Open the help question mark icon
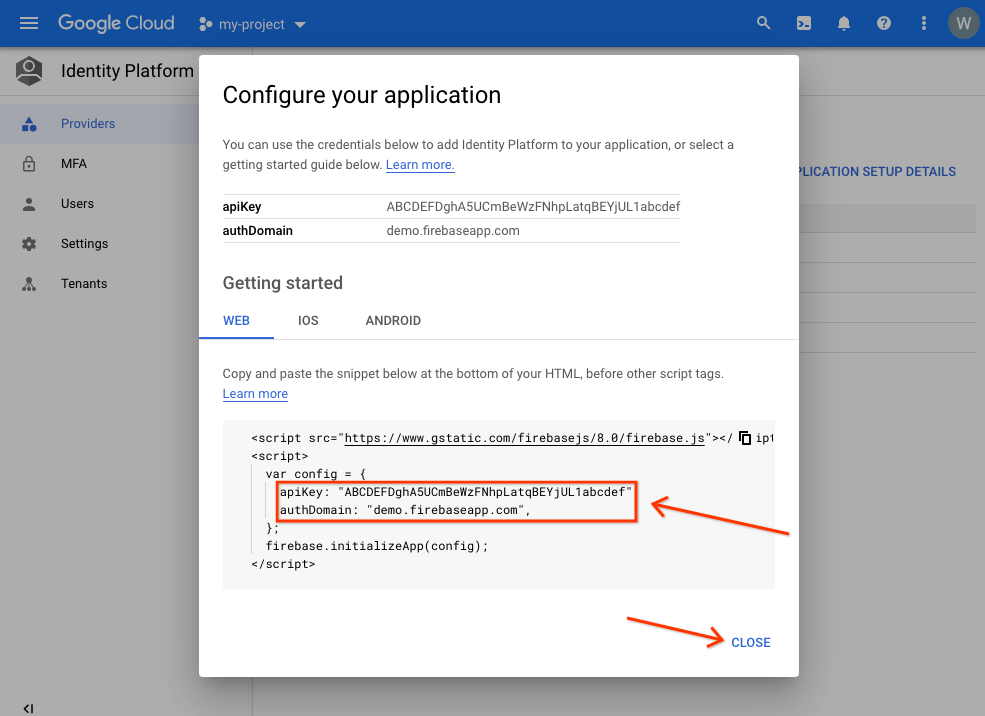 pyautogui.click(x=884, y=23)
